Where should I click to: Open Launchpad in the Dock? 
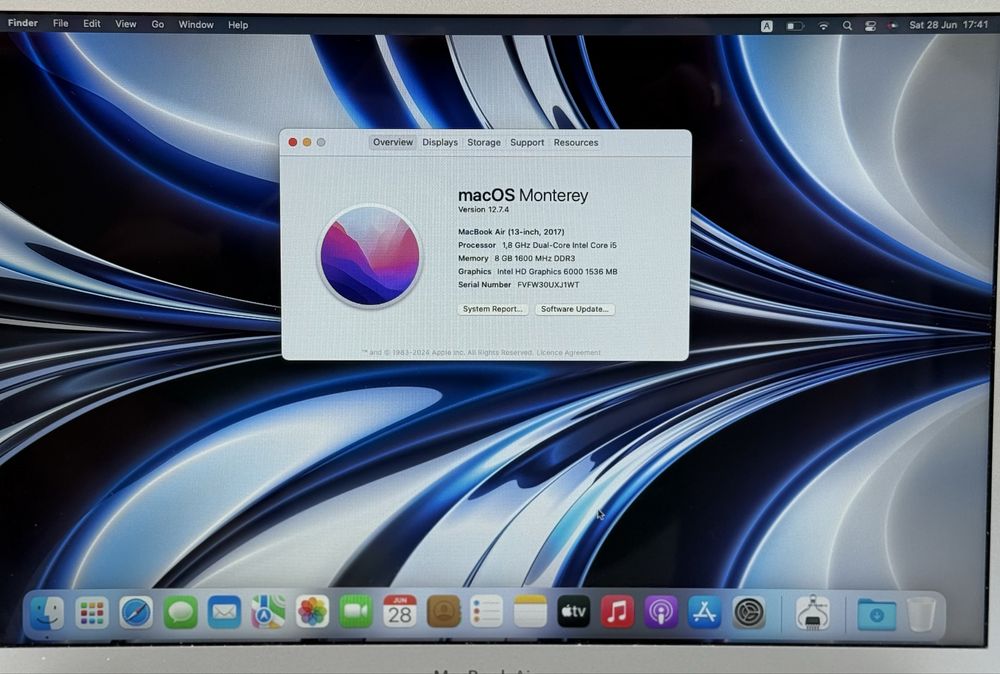(92, 613)
